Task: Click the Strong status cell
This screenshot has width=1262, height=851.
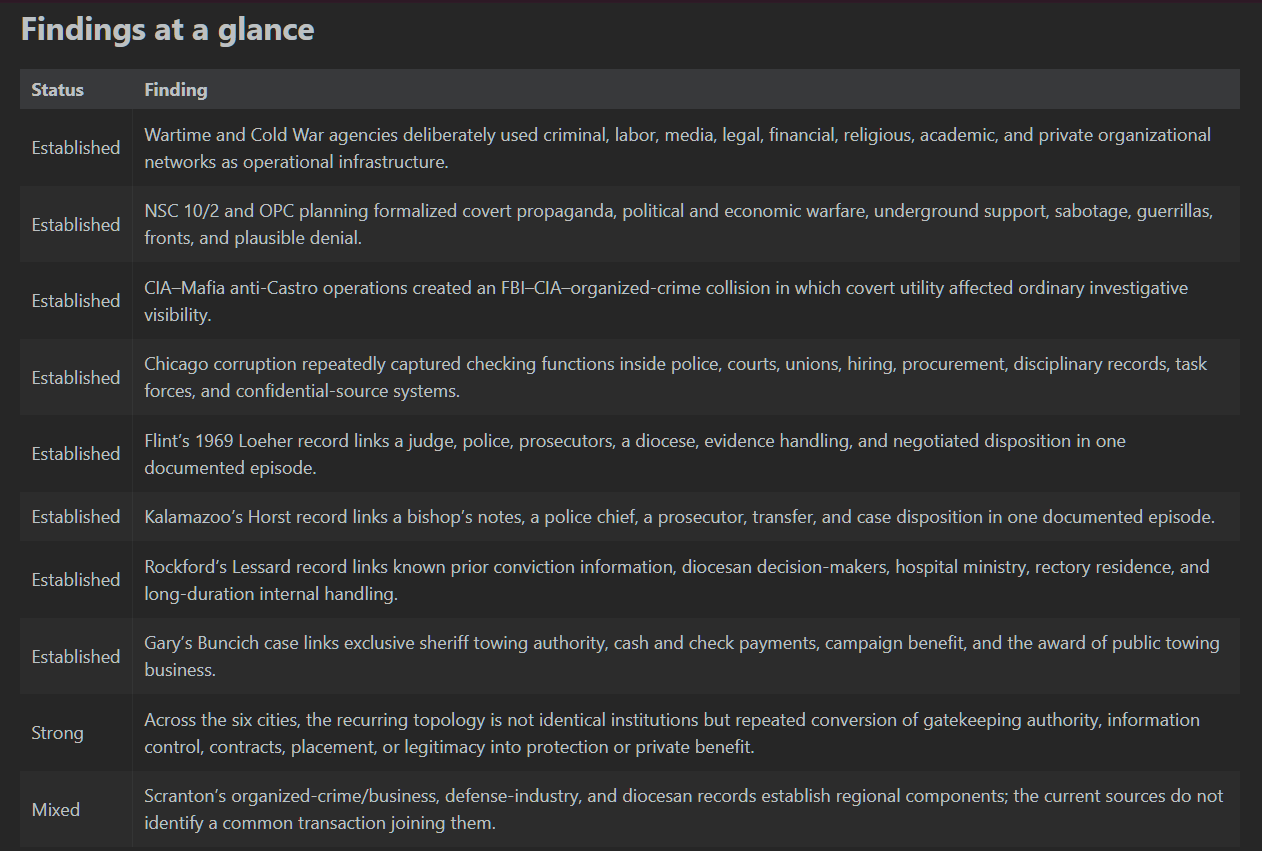Action: [57, 733]
